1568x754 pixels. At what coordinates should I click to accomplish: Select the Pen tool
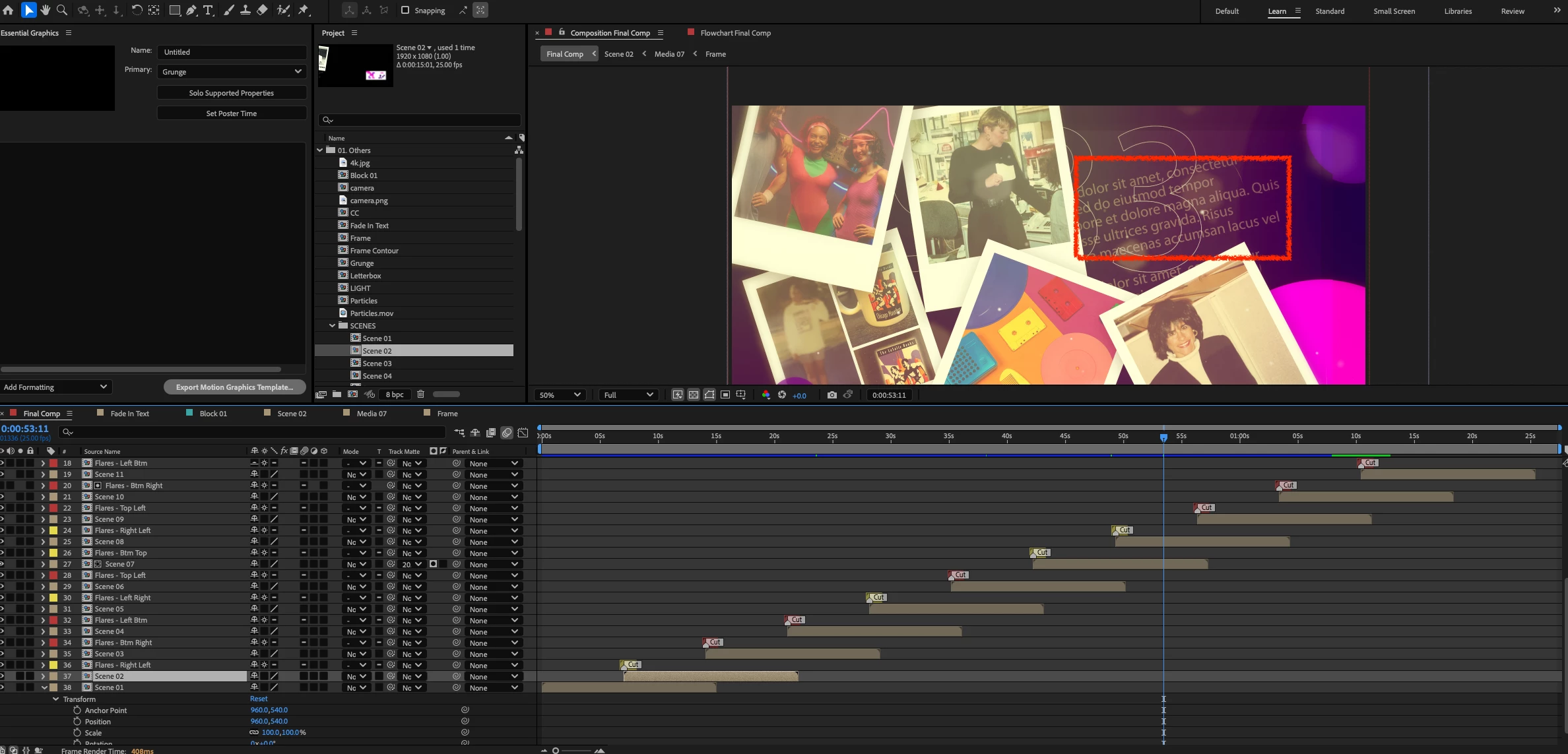pyautogui.click(x=191, y=10)
